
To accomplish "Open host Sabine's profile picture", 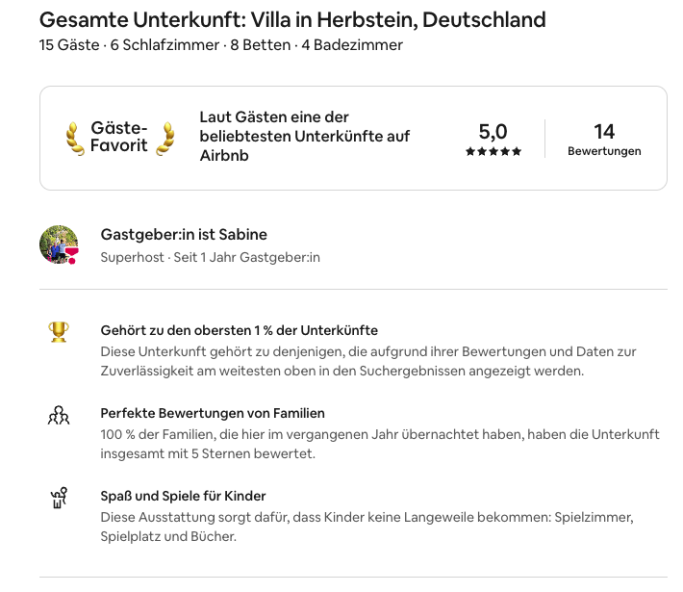I will coord(58,244).
